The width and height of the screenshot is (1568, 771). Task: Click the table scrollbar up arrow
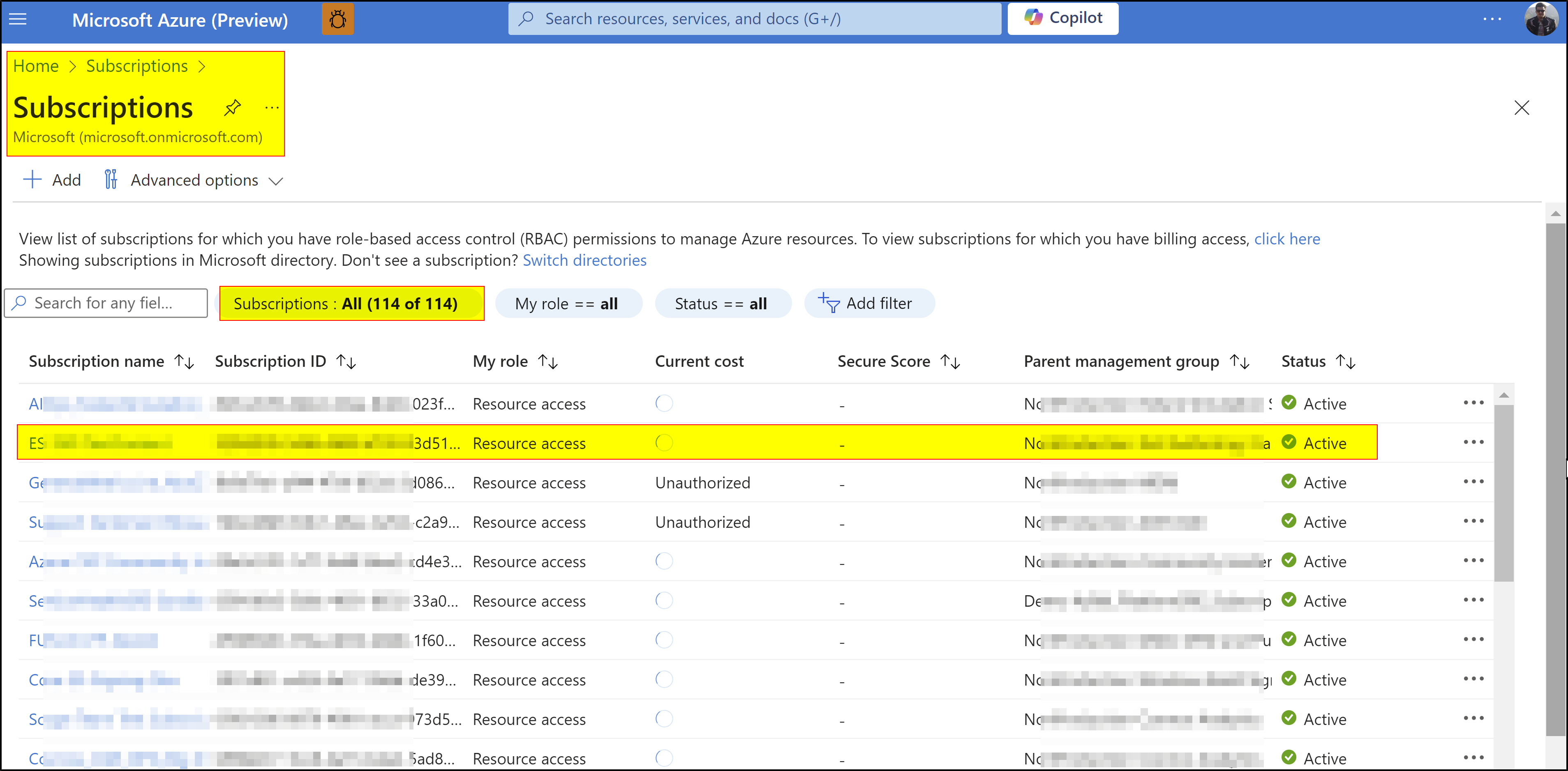point(1503,396)
